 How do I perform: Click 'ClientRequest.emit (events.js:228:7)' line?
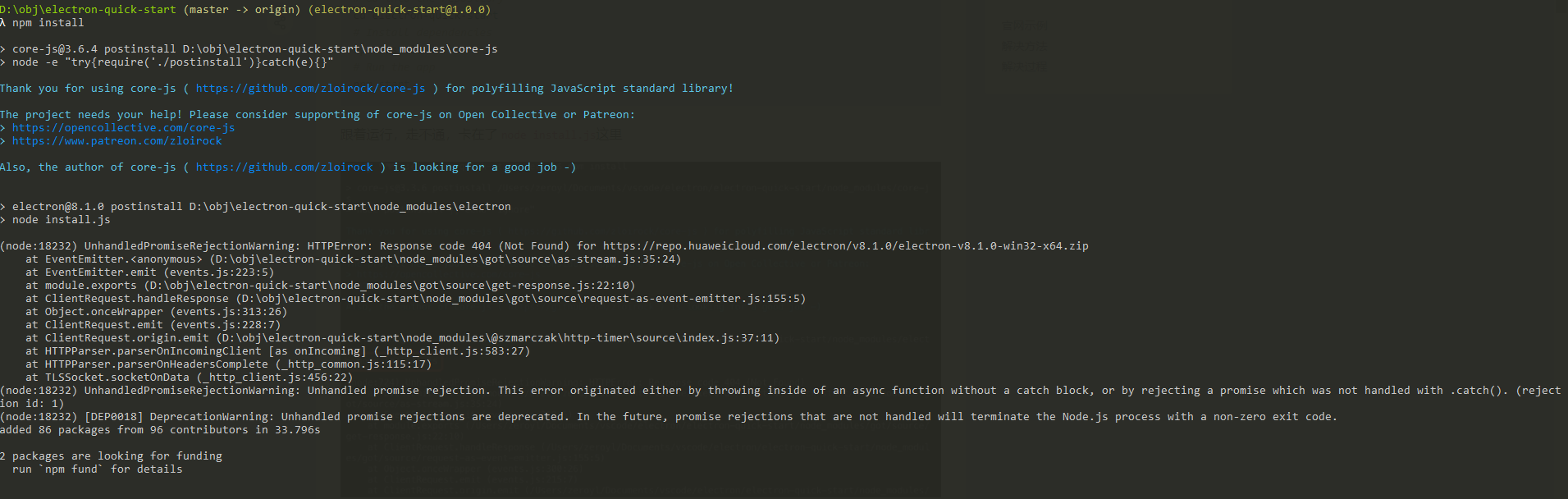click(x=153, y=325)
